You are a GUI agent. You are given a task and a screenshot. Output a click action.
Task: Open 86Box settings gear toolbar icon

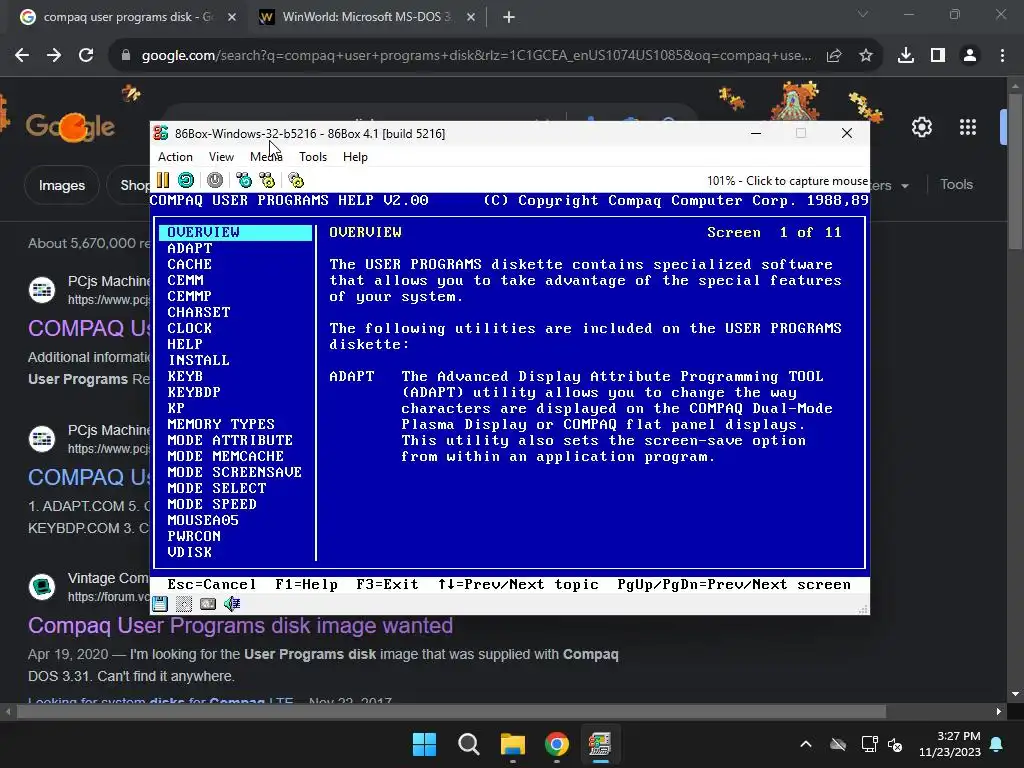point(296,180)
